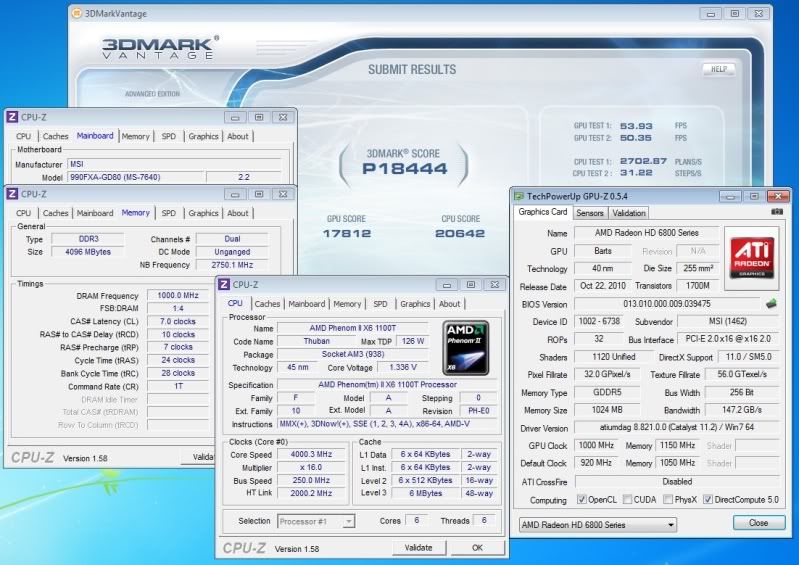Switch to the Sensors tab in GPU-Z
The height and width of the screenshot is (565, 799).
point(590,213)
